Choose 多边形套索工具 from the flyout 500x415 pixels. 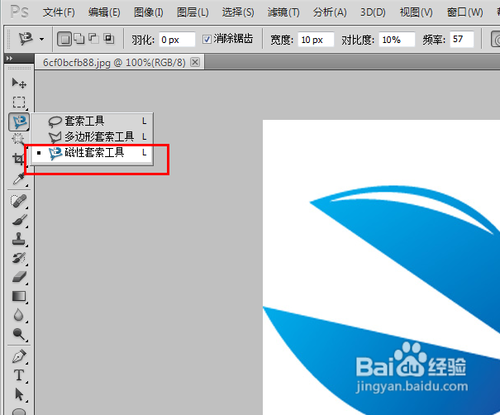(x=92, y=137)
